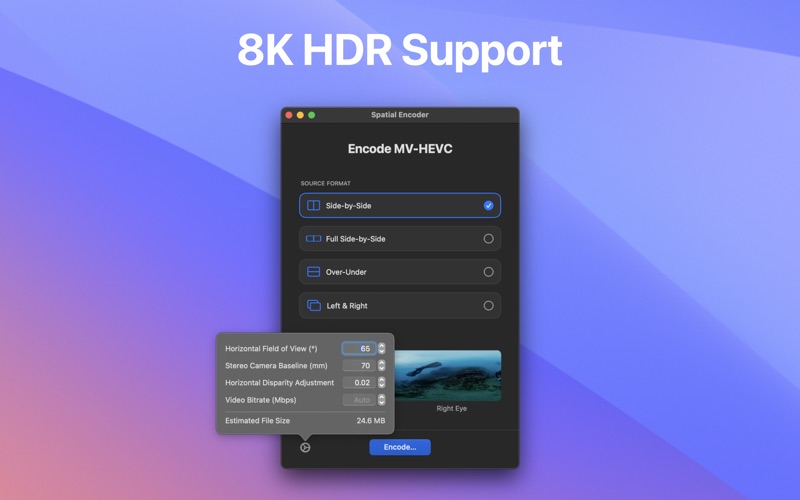
Task: Choose the Left & Right radio button
Action: click(488, 306)
